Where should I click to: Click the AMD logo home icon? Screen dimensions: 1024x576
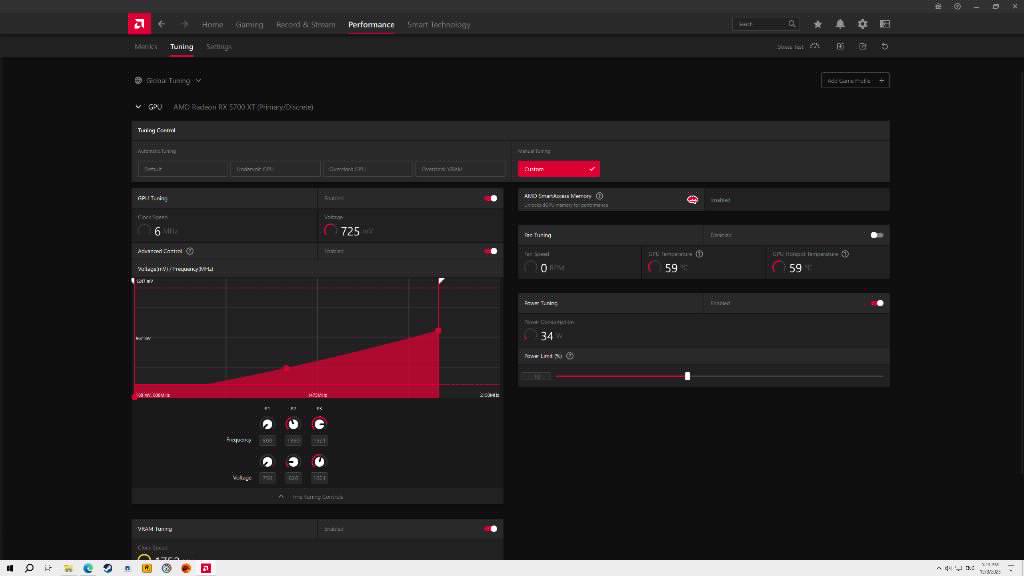coord(139,24)
